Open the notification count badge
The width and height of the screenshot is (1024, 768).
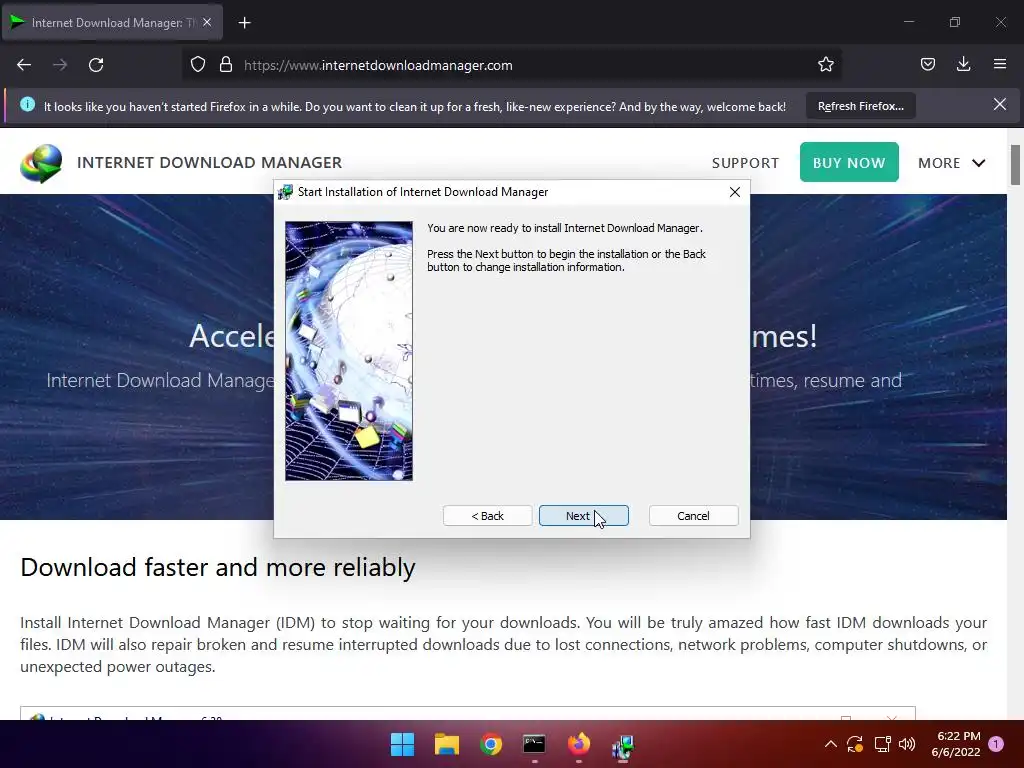[996, 744]
